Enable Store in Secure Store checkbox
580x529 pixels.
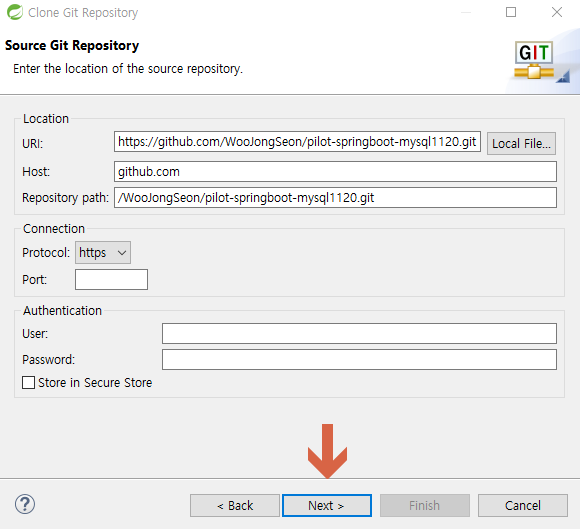[28, 383]
